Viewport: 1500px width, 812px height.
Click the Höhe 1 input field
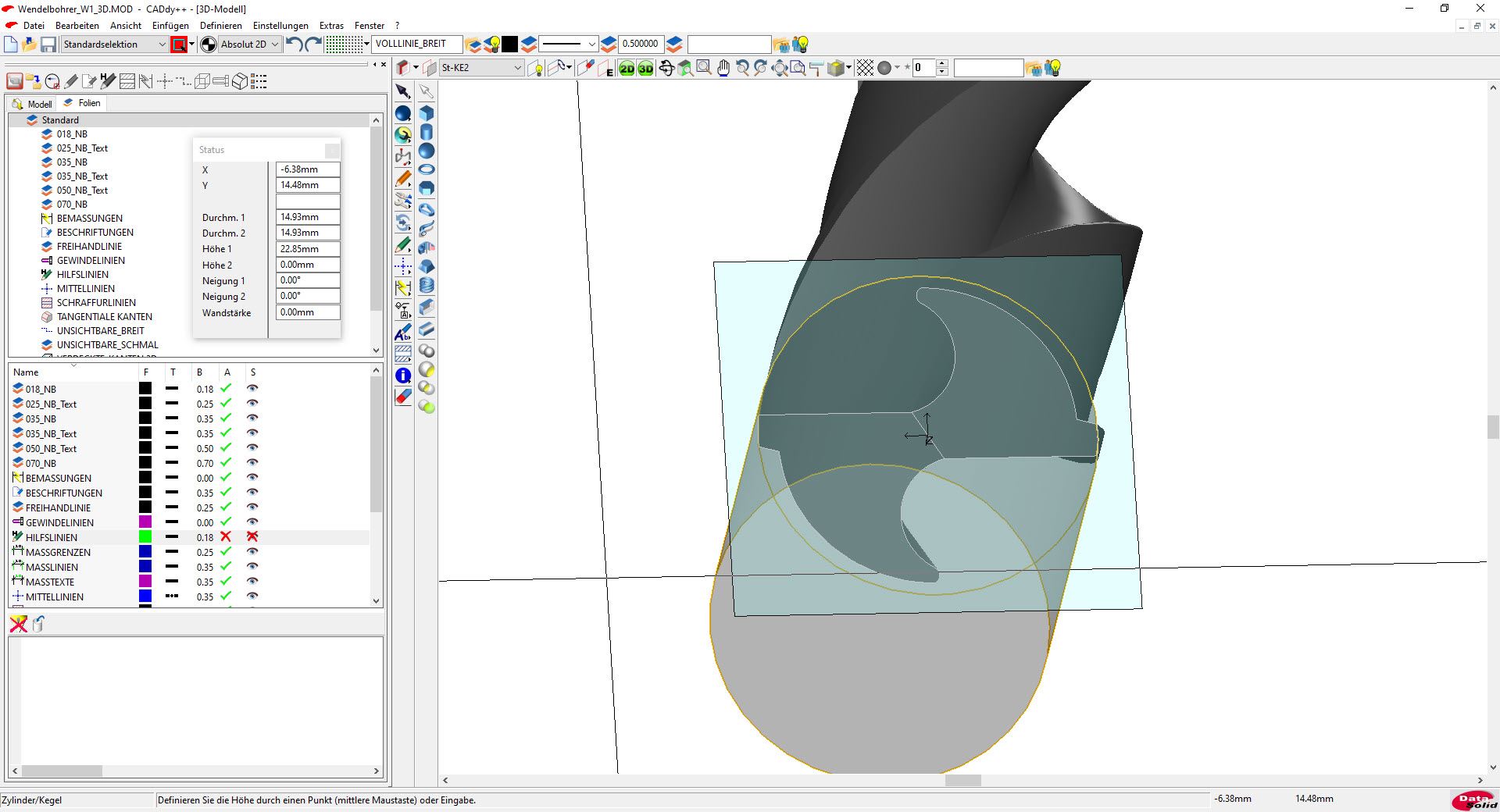click(x=308, y=249)
